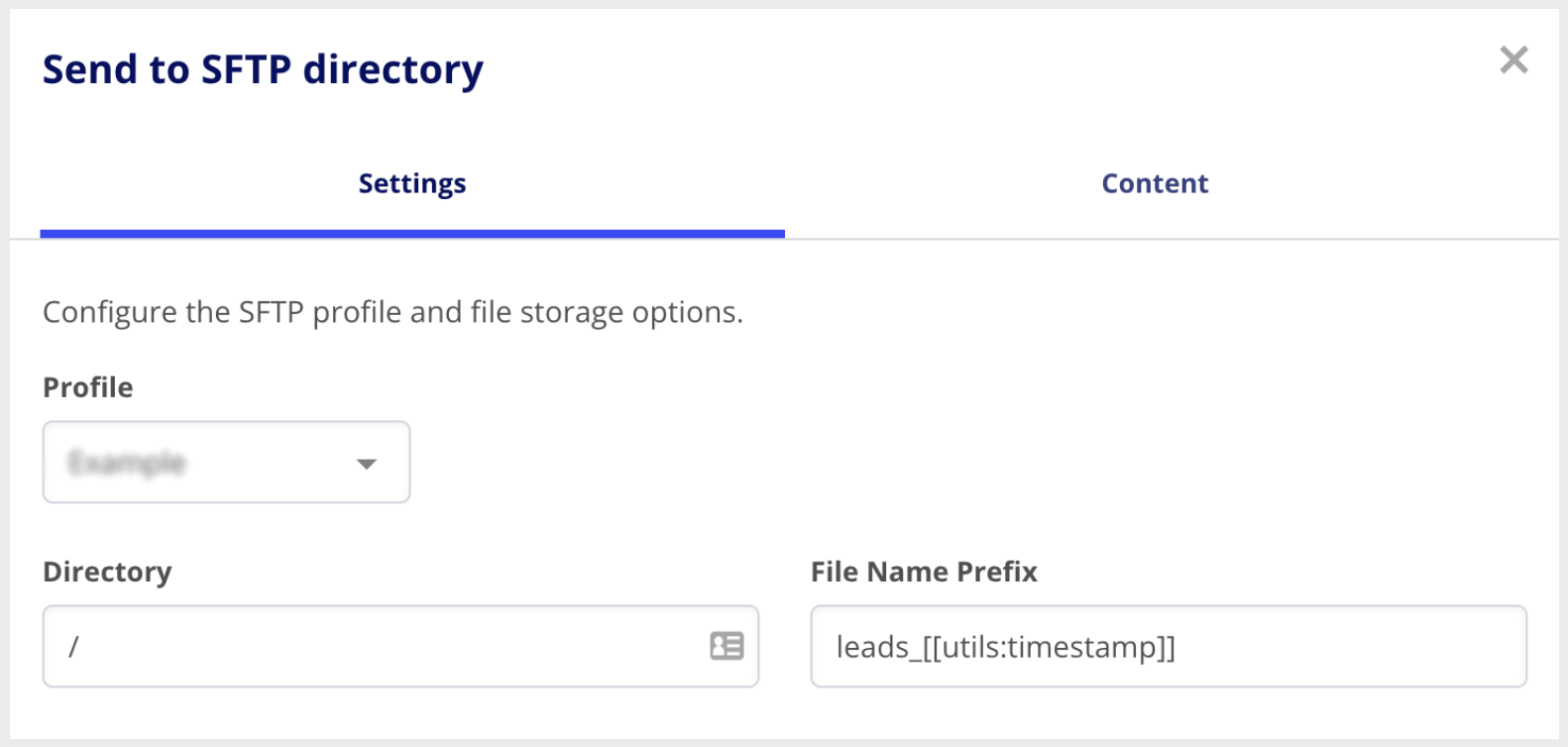Viewport: 1568px width, 747px height.
Task: Click into the File Name Prefix field
Action: pos(1169,646)
